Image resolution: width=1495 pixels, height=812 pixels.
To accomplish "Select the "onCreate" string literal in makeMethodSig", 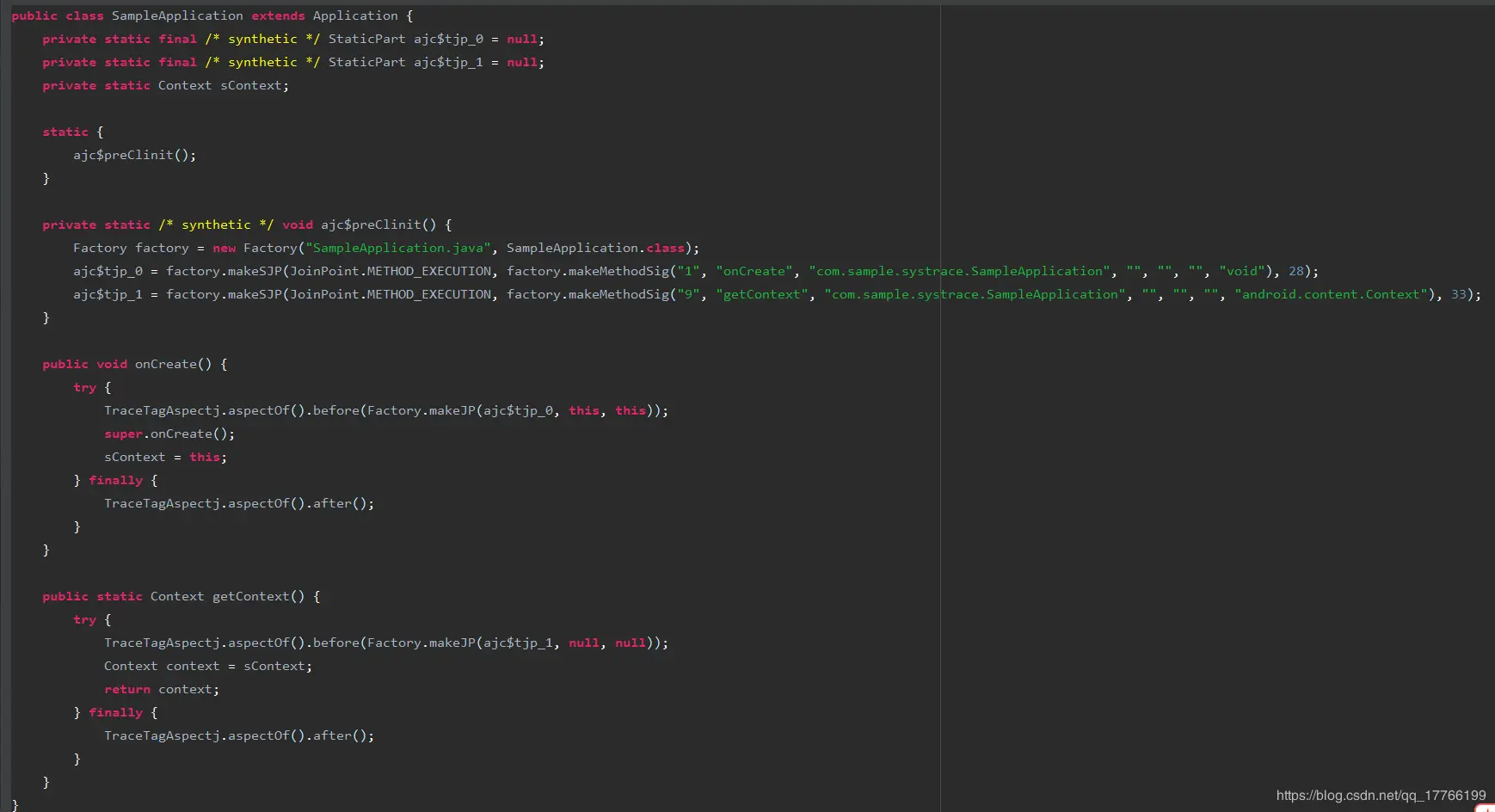I will (x=754, y=271).
